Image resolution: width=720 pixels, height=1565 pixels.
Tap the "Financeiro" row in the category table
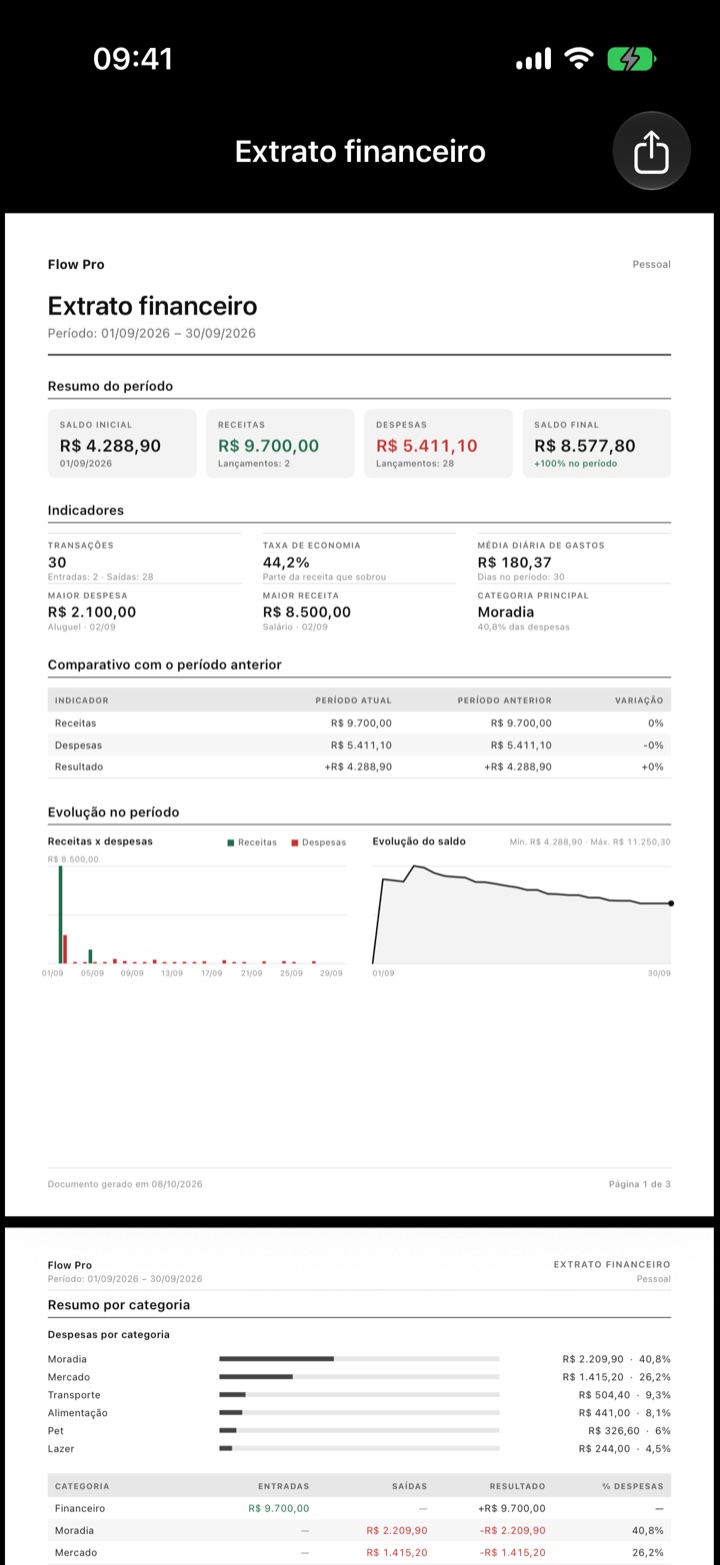[359, 1508]
